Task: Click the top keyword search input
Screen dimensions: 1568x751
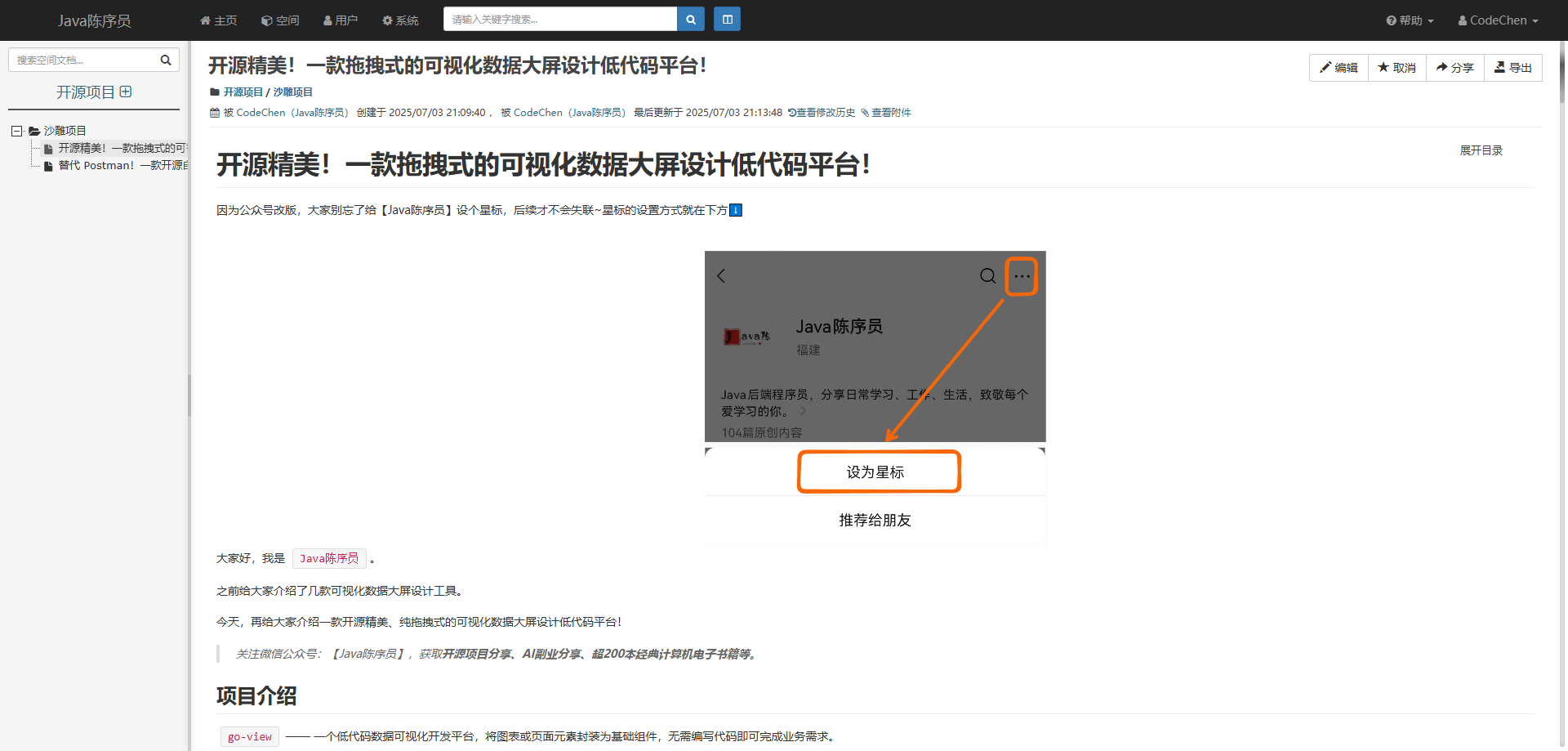Action: 559,20
